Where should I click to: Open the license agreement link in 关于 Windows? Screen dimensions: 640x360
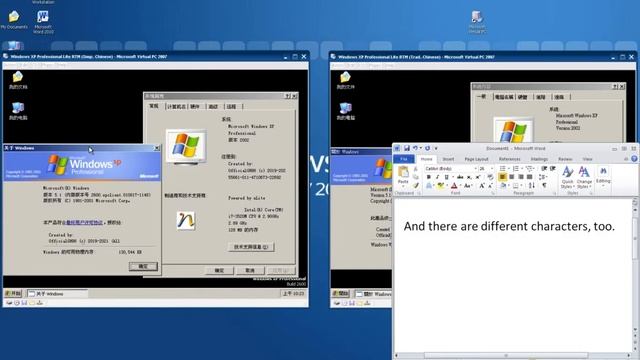84,222
